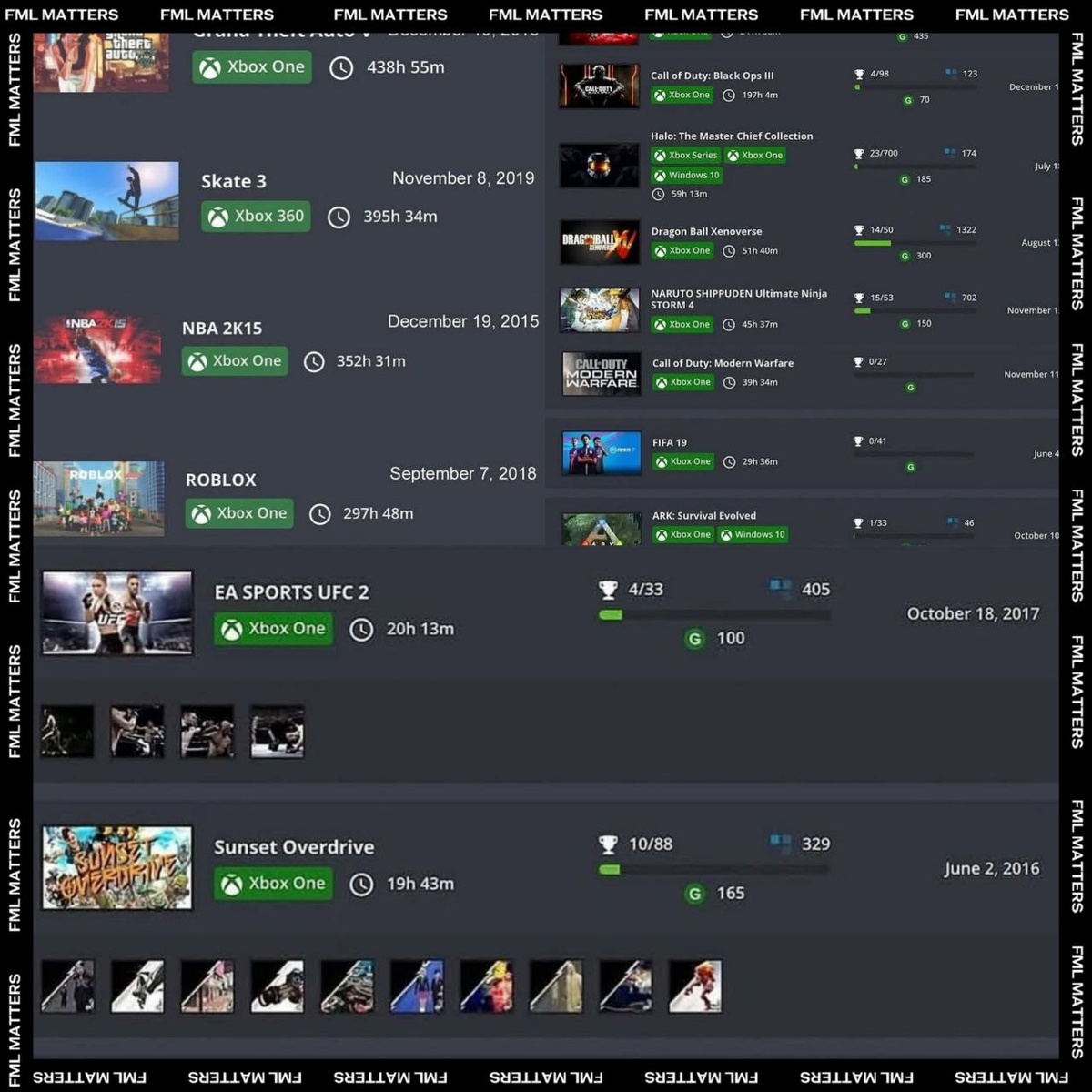Click the Xbox One badge next to 438h 55m

[252, 67]
